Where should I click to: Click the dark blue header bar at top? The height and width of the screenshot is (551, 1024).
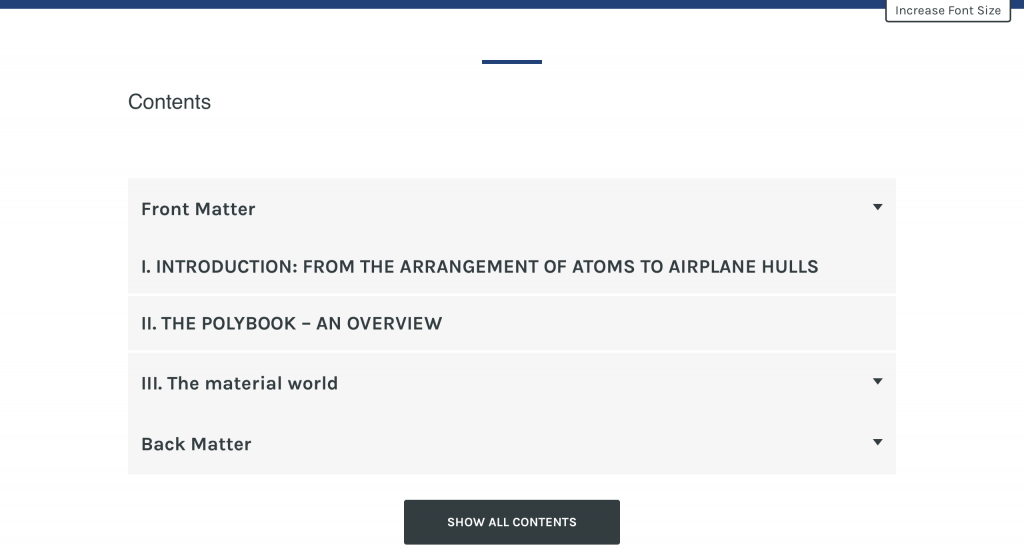442,4
